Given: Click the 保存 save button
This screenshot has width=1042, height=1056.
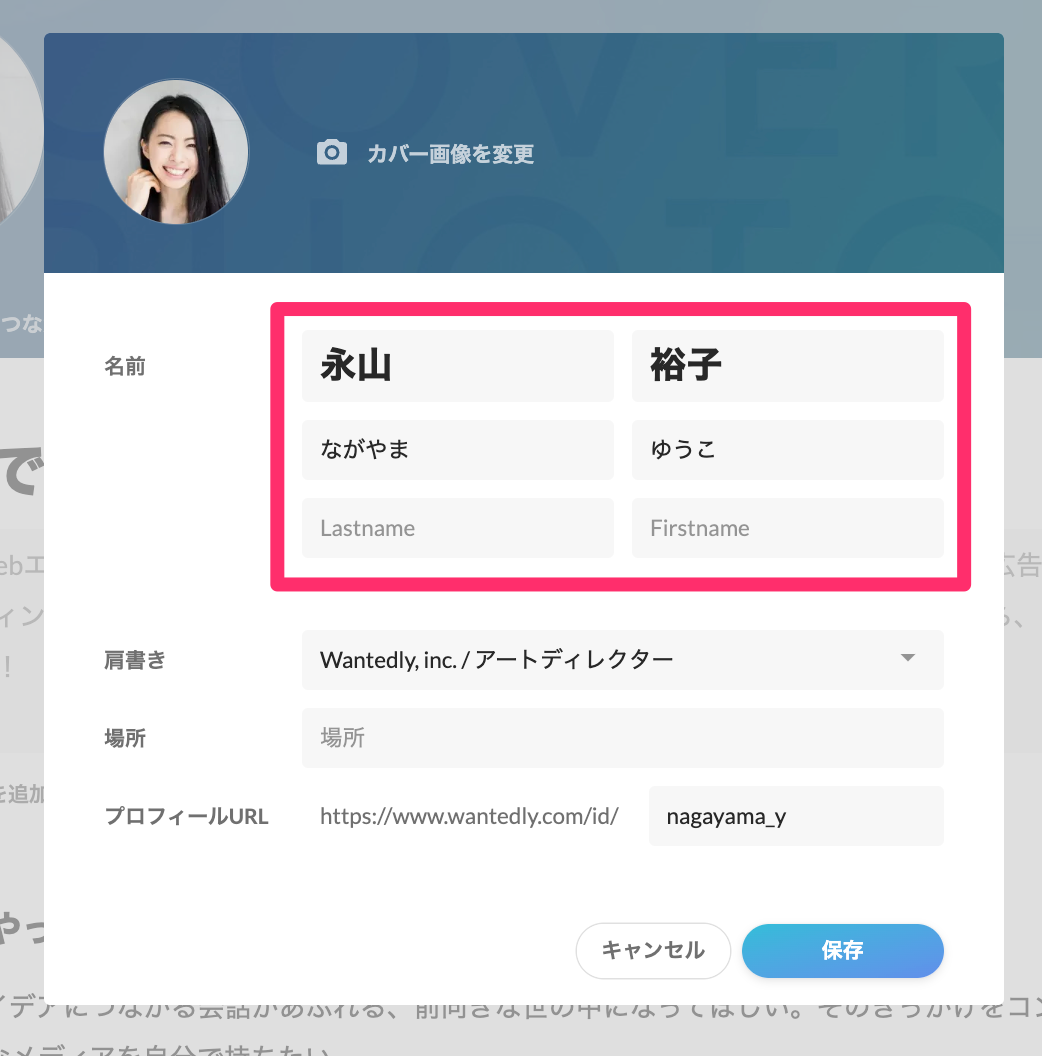Looking at the screenshot, I should pos(843,950).
